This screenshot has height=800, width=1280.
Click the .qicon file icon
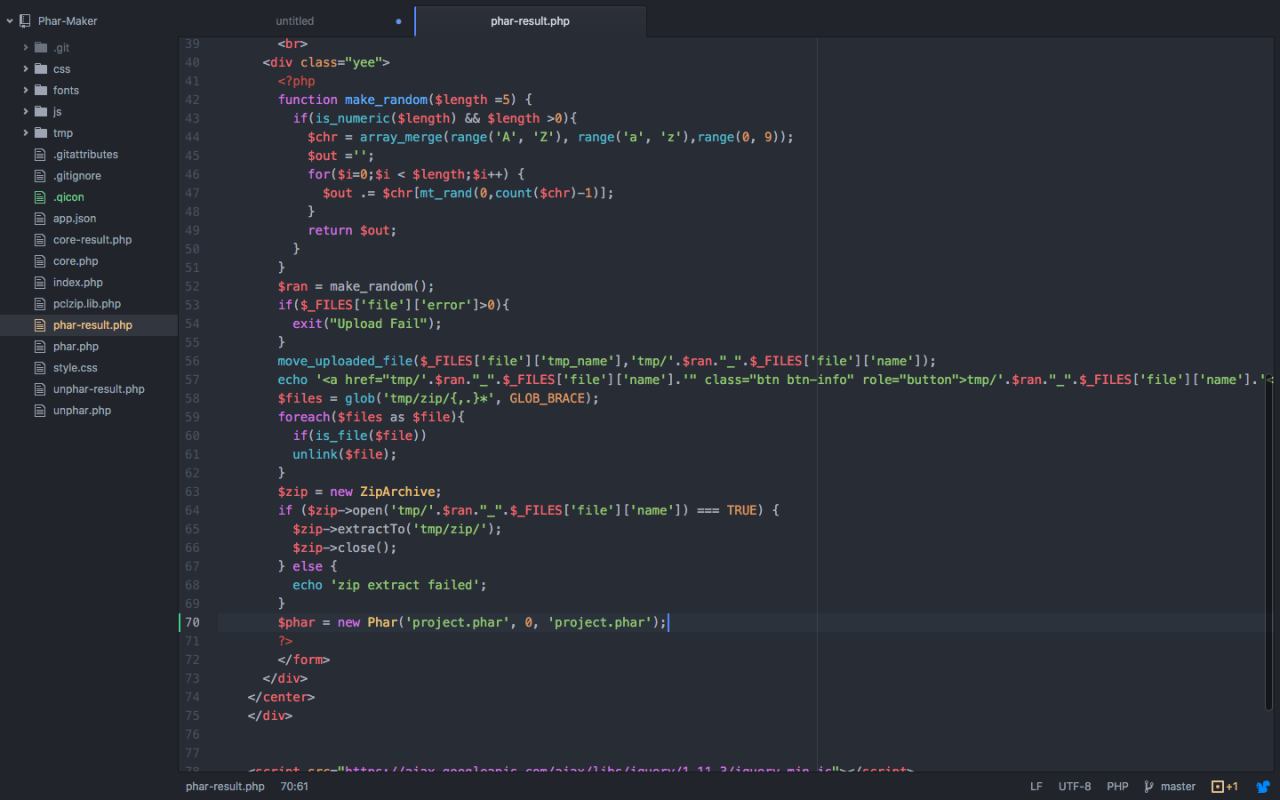(x=41, y=197)
